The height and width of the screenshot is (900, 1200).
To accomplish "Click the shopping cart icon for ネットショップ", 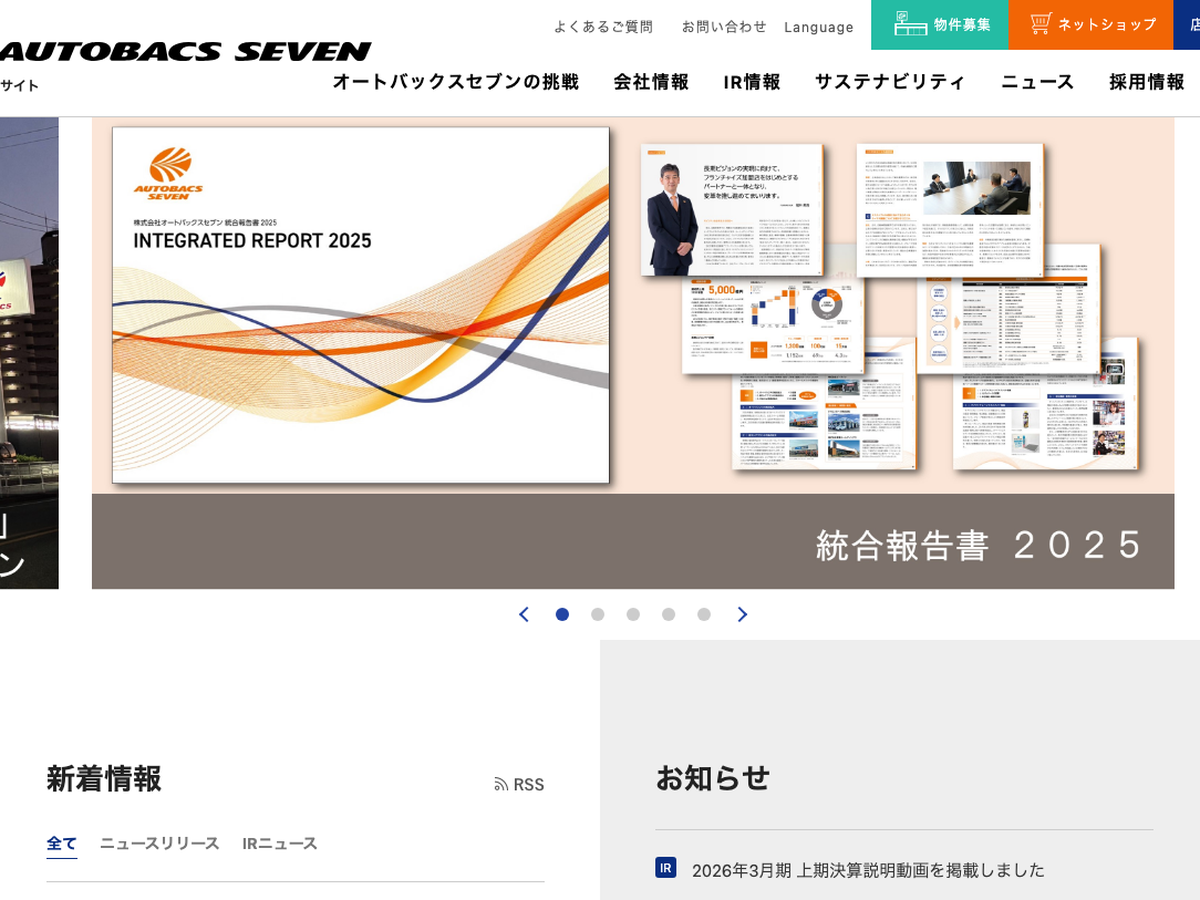I will pos(1041,24).
